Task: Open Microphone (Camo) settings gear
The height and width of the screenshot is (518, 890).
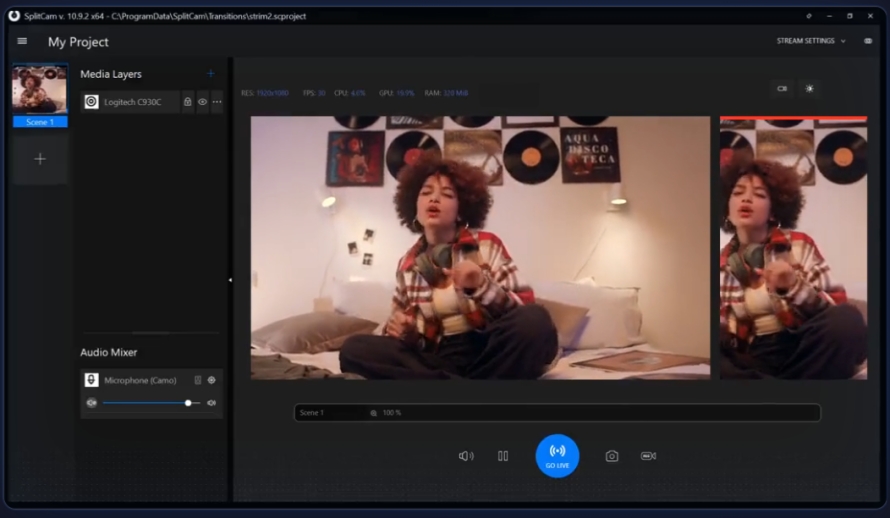Action: (211, 380)
